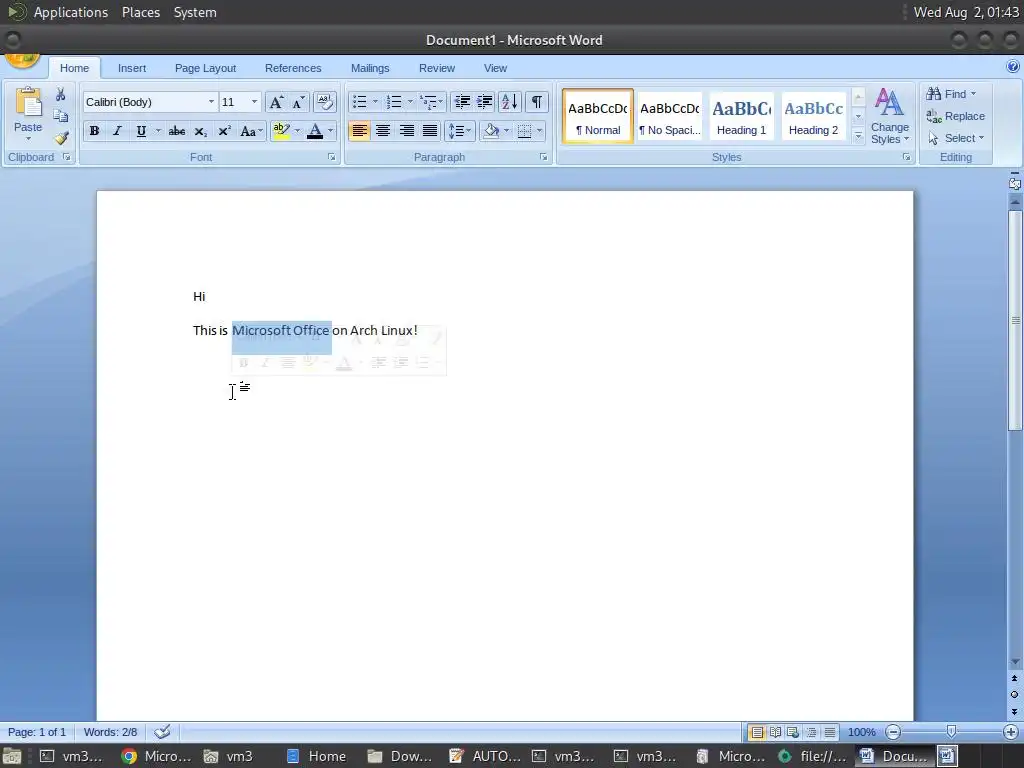Expand shading color options arrow
This screenshot has width=1024, height=768.
click(507, 131)
